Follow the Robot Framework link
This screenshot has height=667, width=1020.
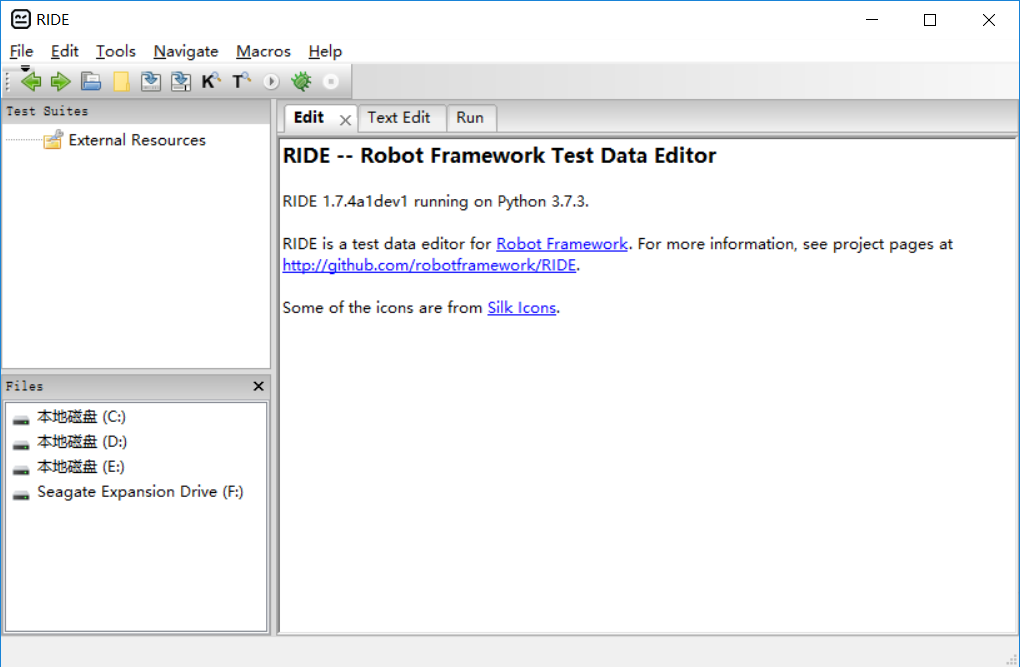coord(562,244)
